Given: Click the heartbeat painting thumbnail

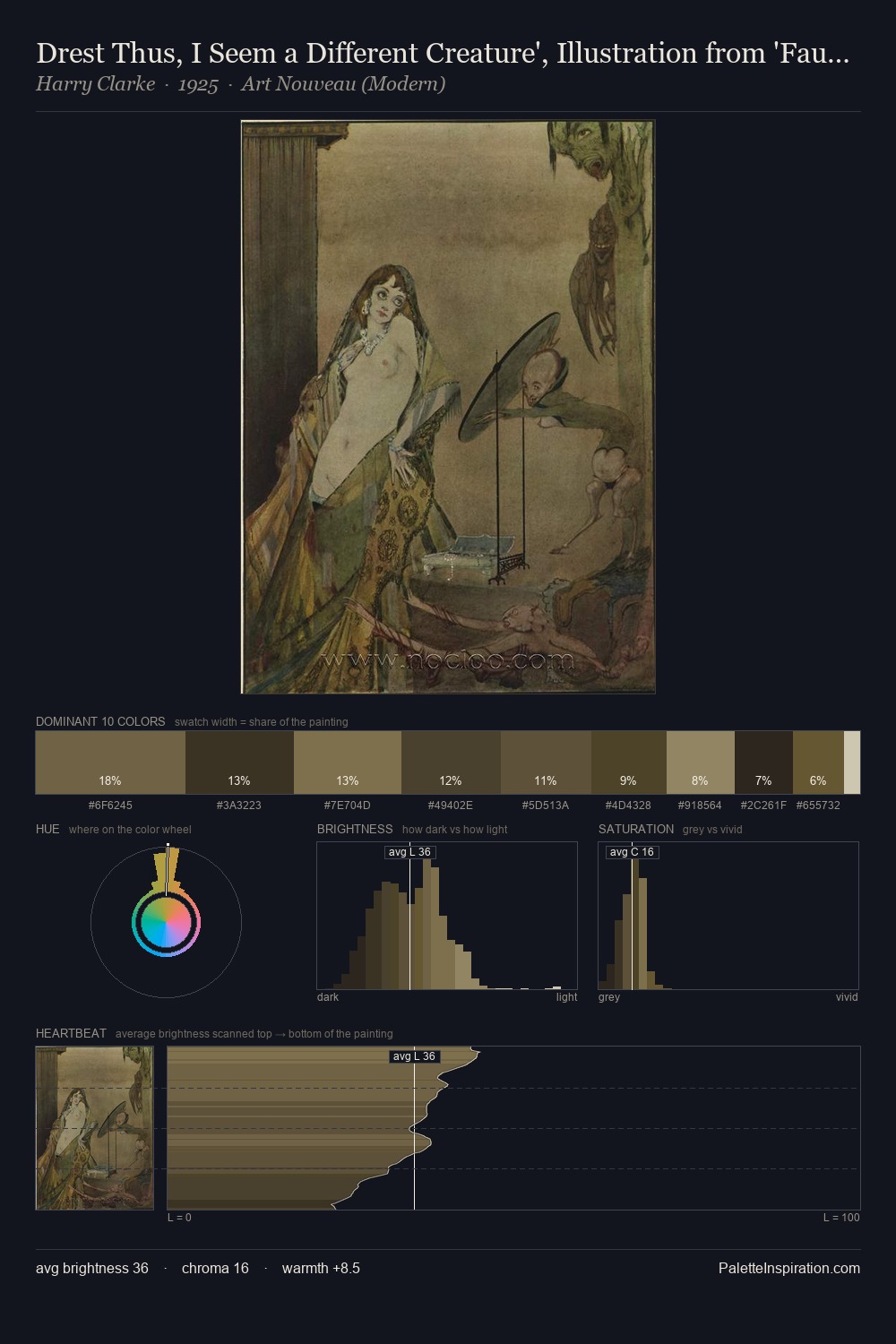Looking at the screenshot, I should (95, 1128).
